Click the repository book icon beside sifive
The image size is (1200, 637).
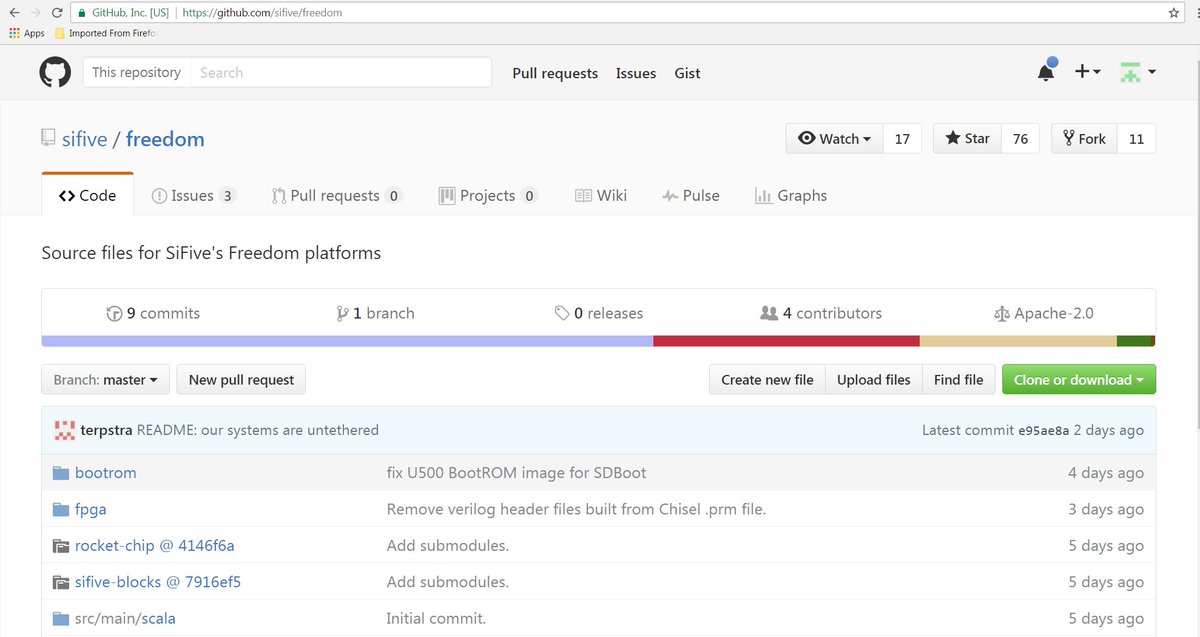48,139
